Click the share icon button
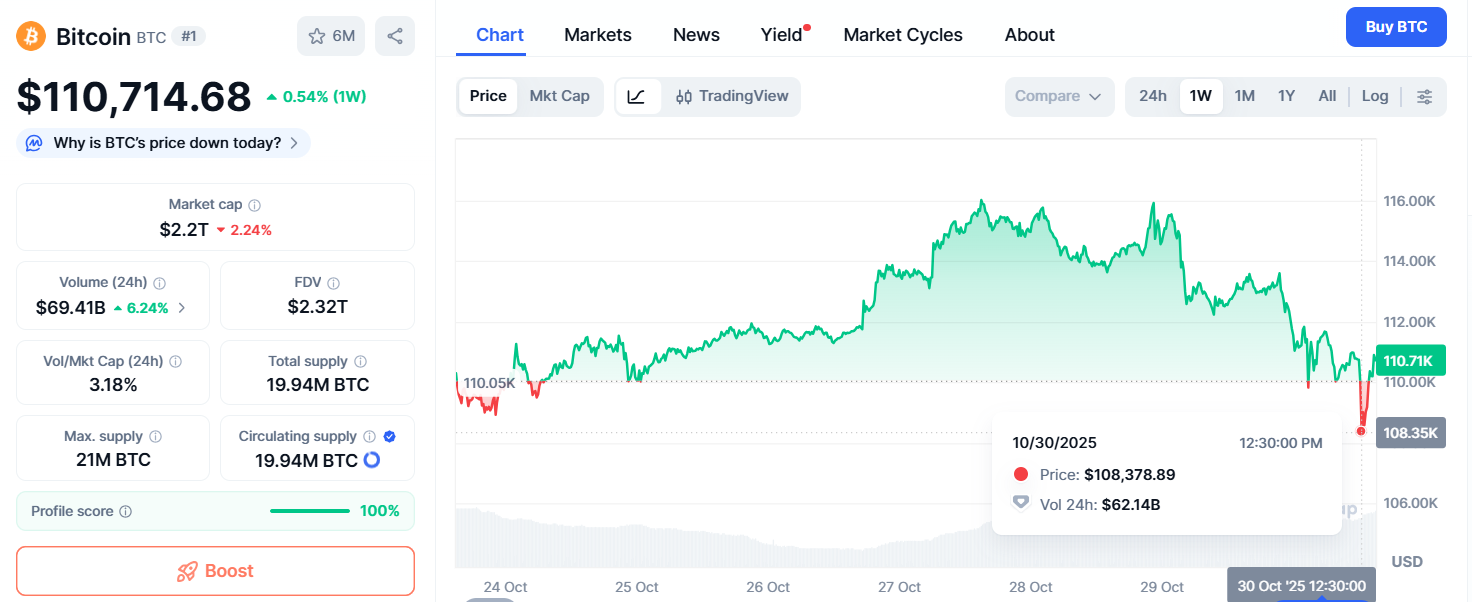This screenshot has height=602, width=1472. click(x=395, y=36)
